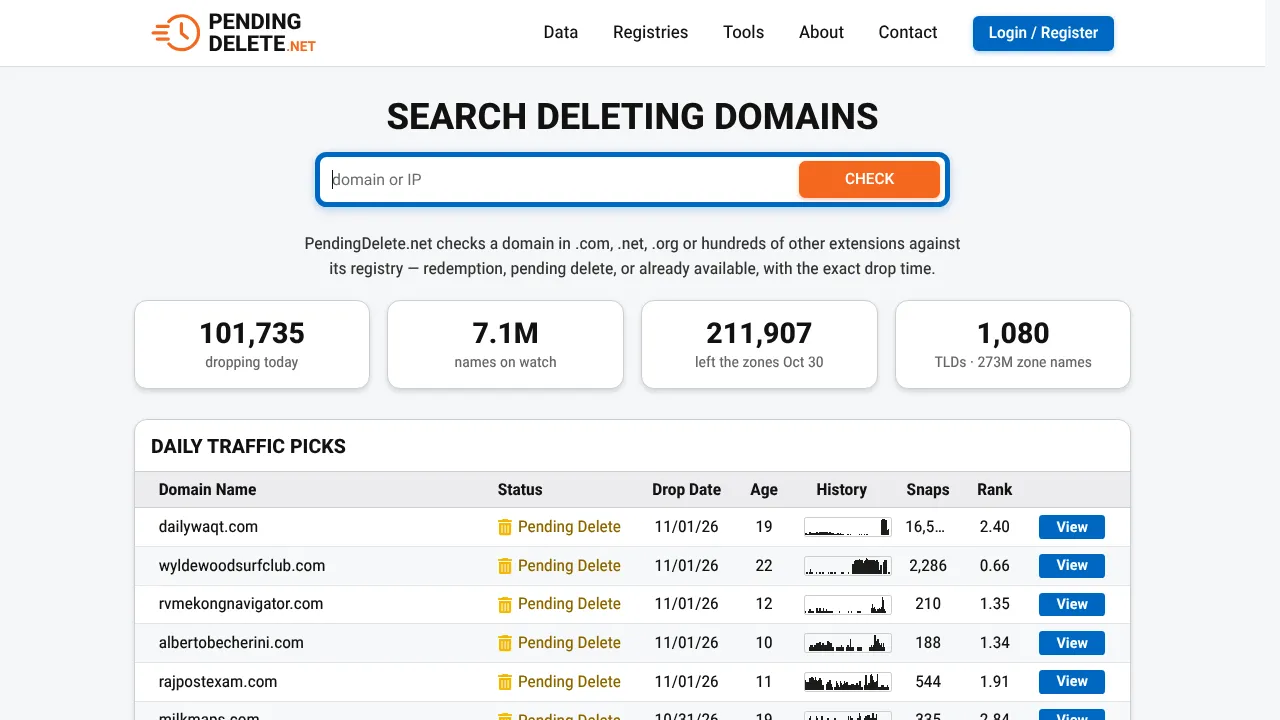Open the wyldewoodsurfclub.com domain link
1280x720 pixels.
242,566
